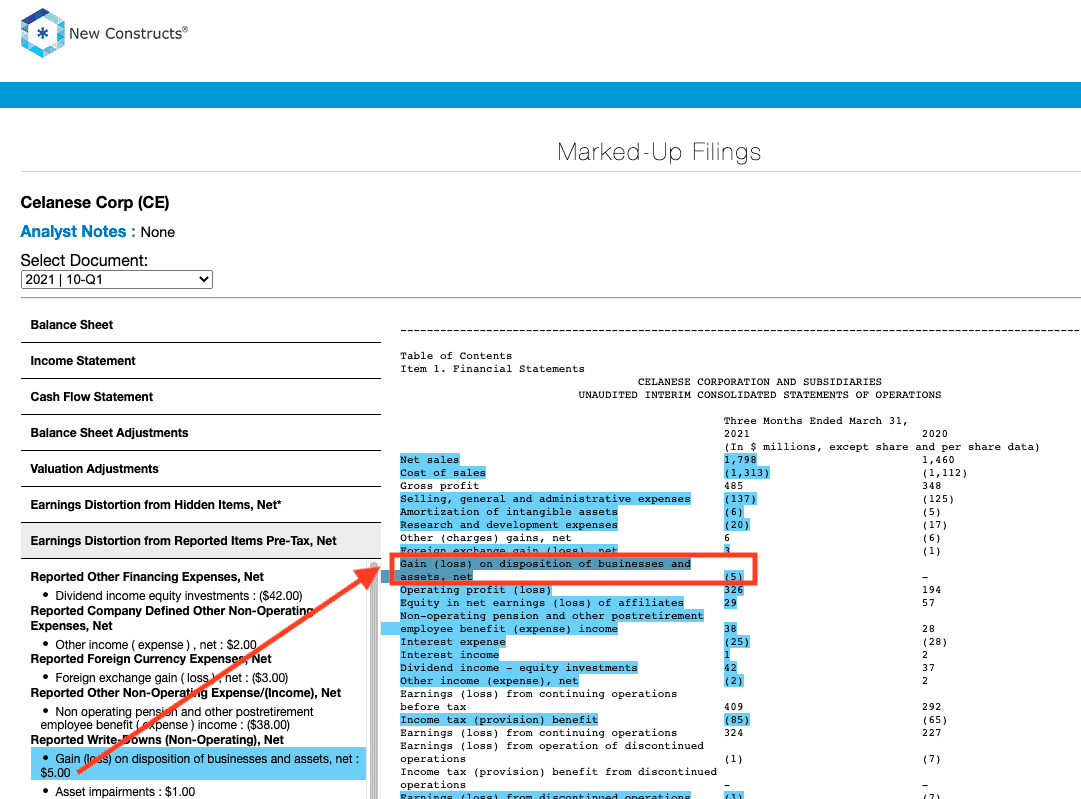Open Earnings Distortion from Hidden Items section
Viewport: 1081px width, 799px height.
201,505
